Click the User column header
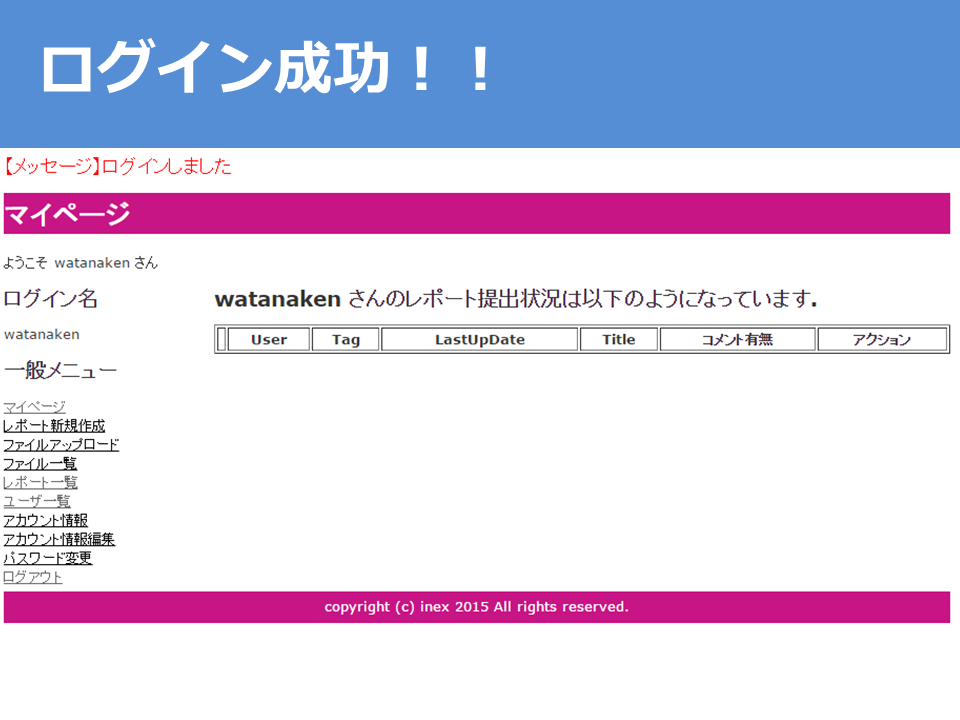Viewport: 960px width, 720px height. (269, 339)
